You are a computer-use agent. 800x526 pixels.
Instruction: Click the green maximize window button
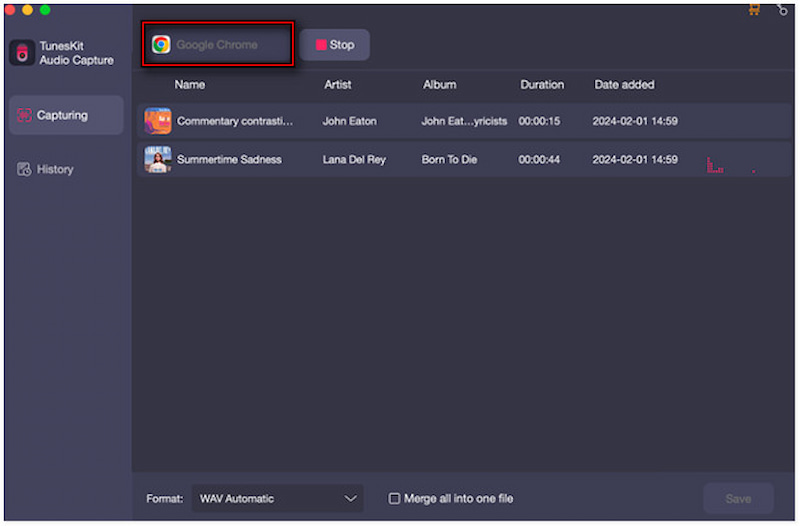tap(45, 10)
